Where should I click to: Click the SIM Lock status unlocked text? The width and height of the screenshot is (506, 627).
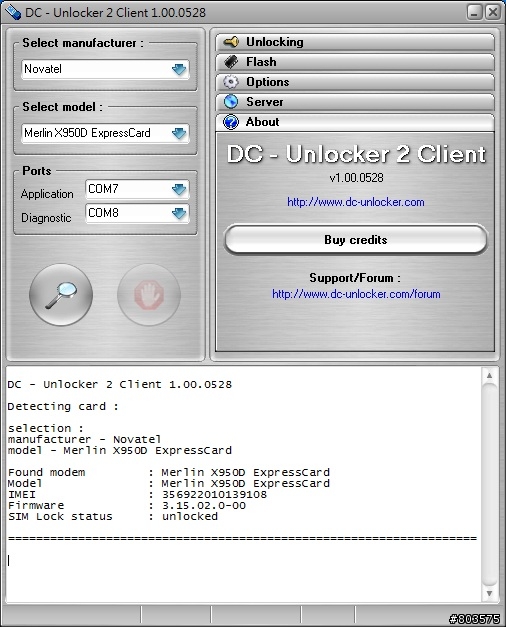[x=190, y=516]
